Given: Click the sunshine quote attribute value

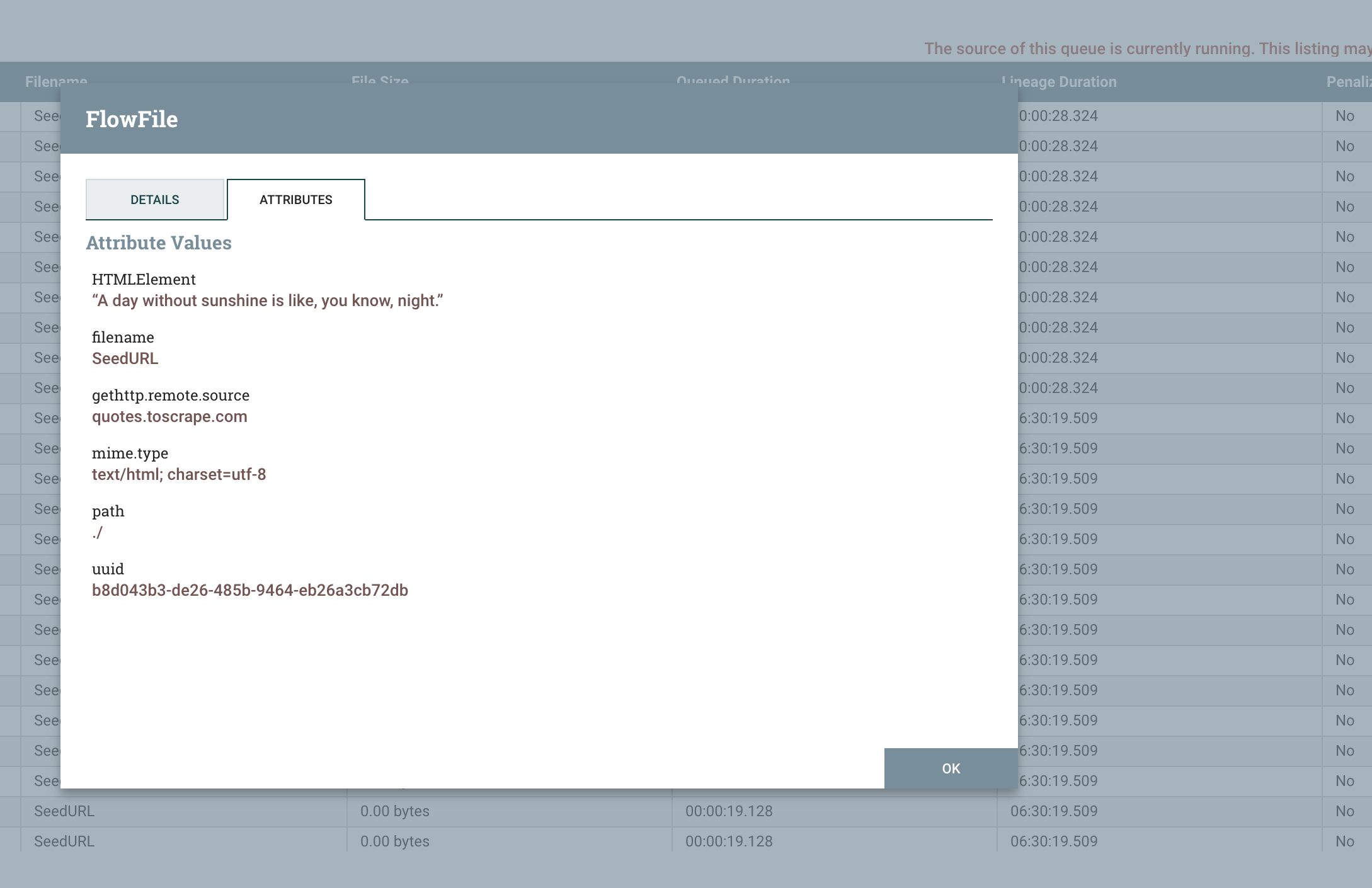Looking at the screenshot, I should tap(267, 300).
